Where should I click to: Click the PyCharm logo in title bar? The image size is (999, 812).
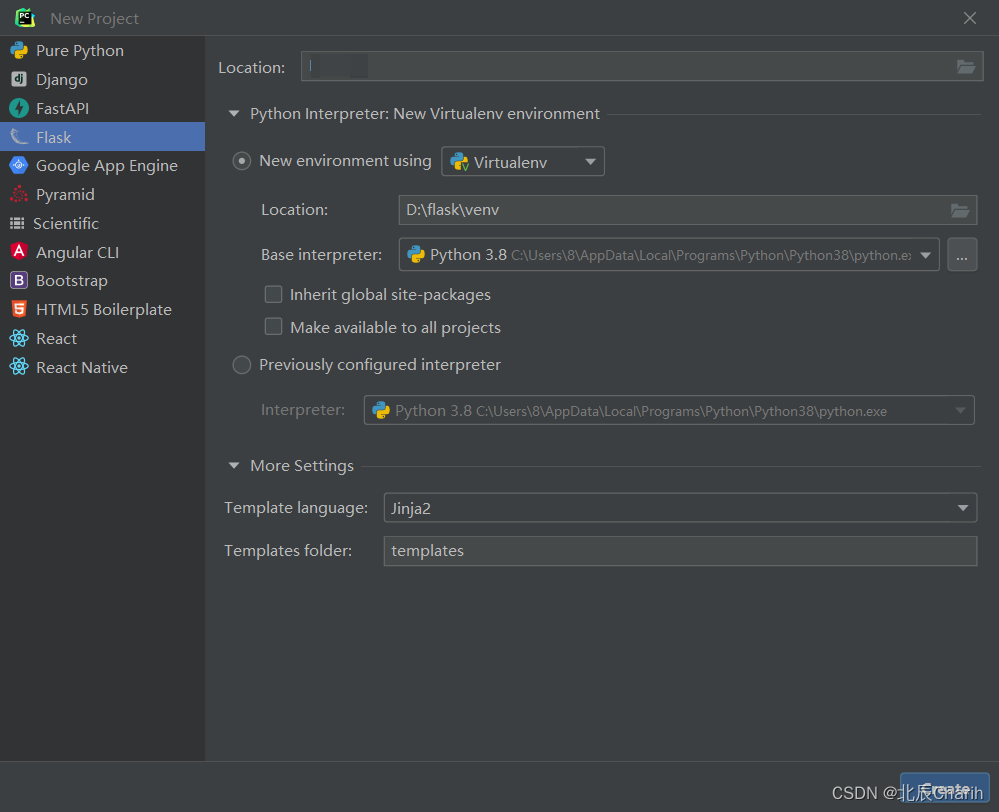[25, 18]
